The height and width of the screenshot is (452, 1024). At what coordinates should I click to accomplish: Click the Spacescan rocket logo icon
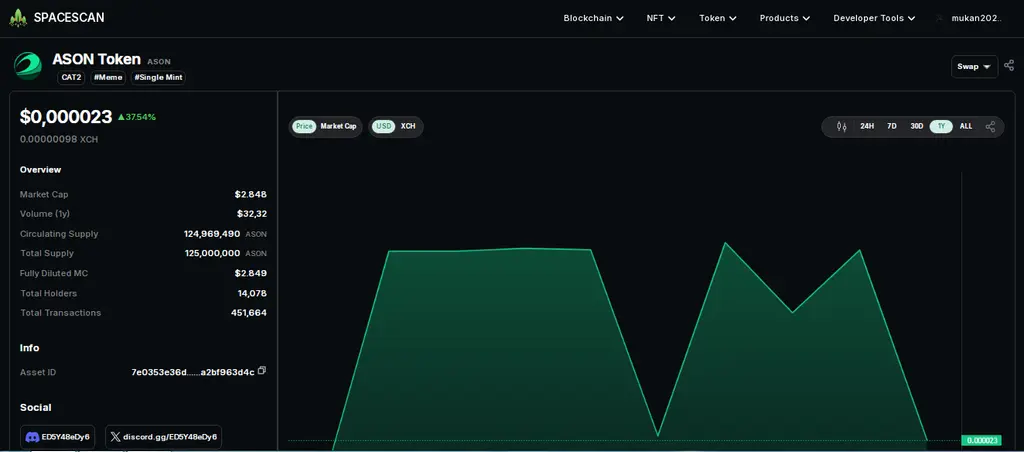pyautogui.click(x=18, y=18)
